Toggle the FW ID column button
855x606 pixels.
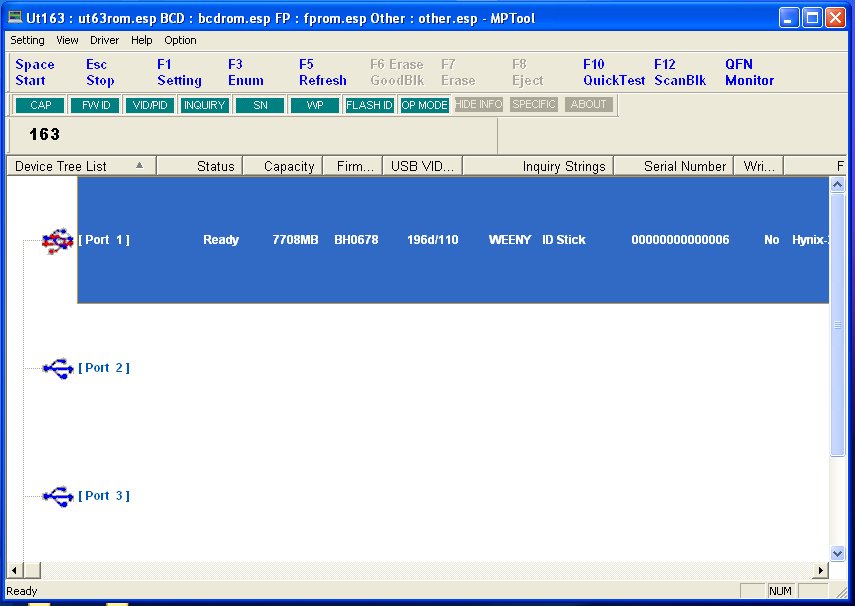click(95, 105)
